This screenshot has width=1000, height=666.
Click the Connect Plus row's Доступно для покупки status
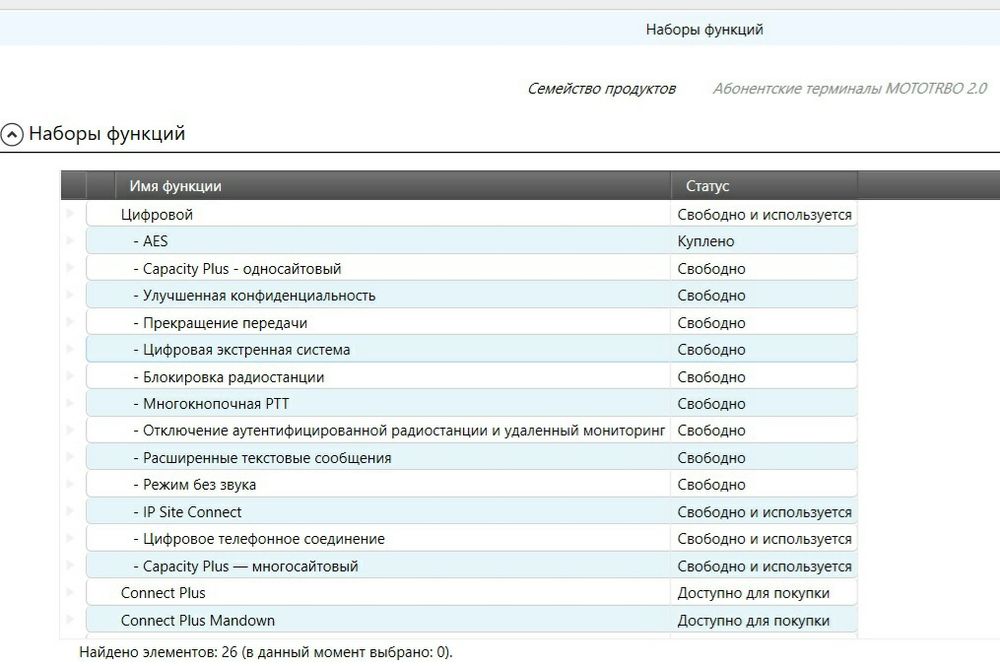[x=753, y=593]
